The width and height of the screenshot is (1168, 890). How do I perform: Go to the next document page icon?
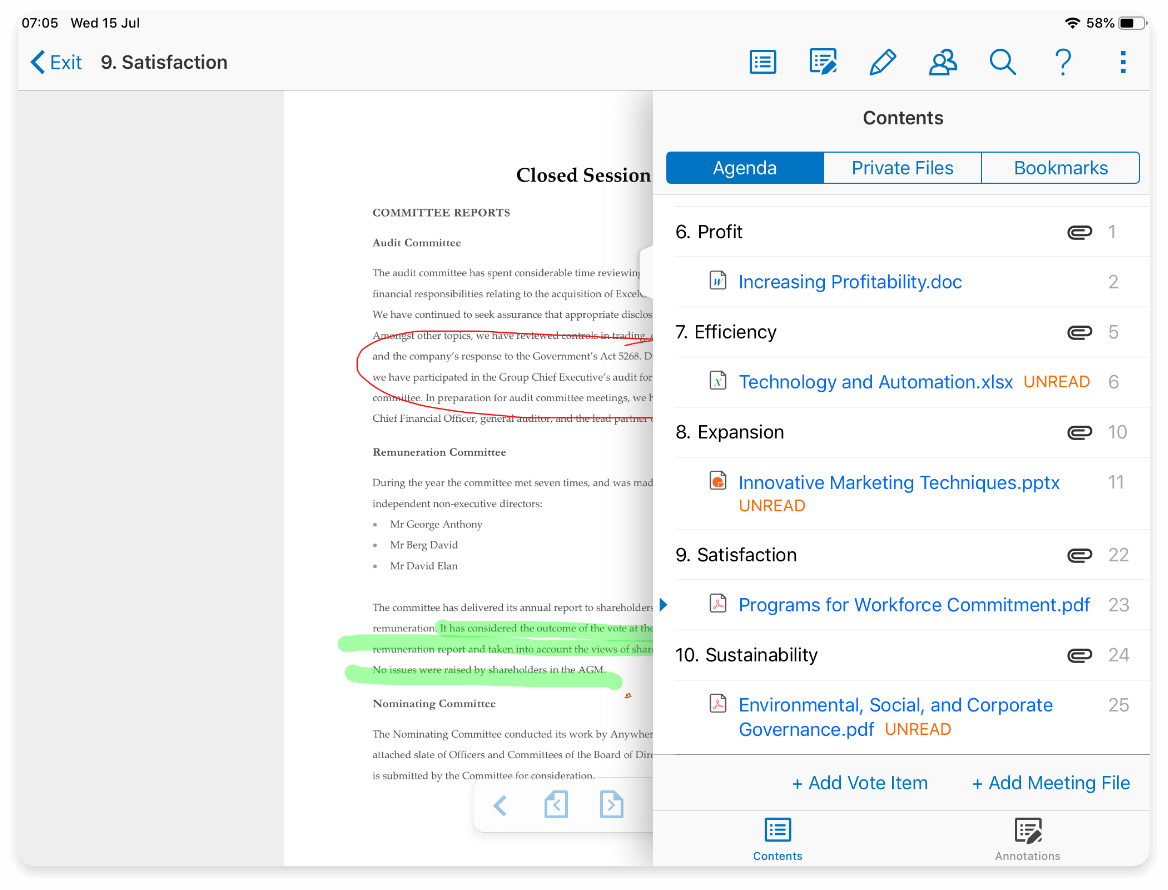[612, 805]
